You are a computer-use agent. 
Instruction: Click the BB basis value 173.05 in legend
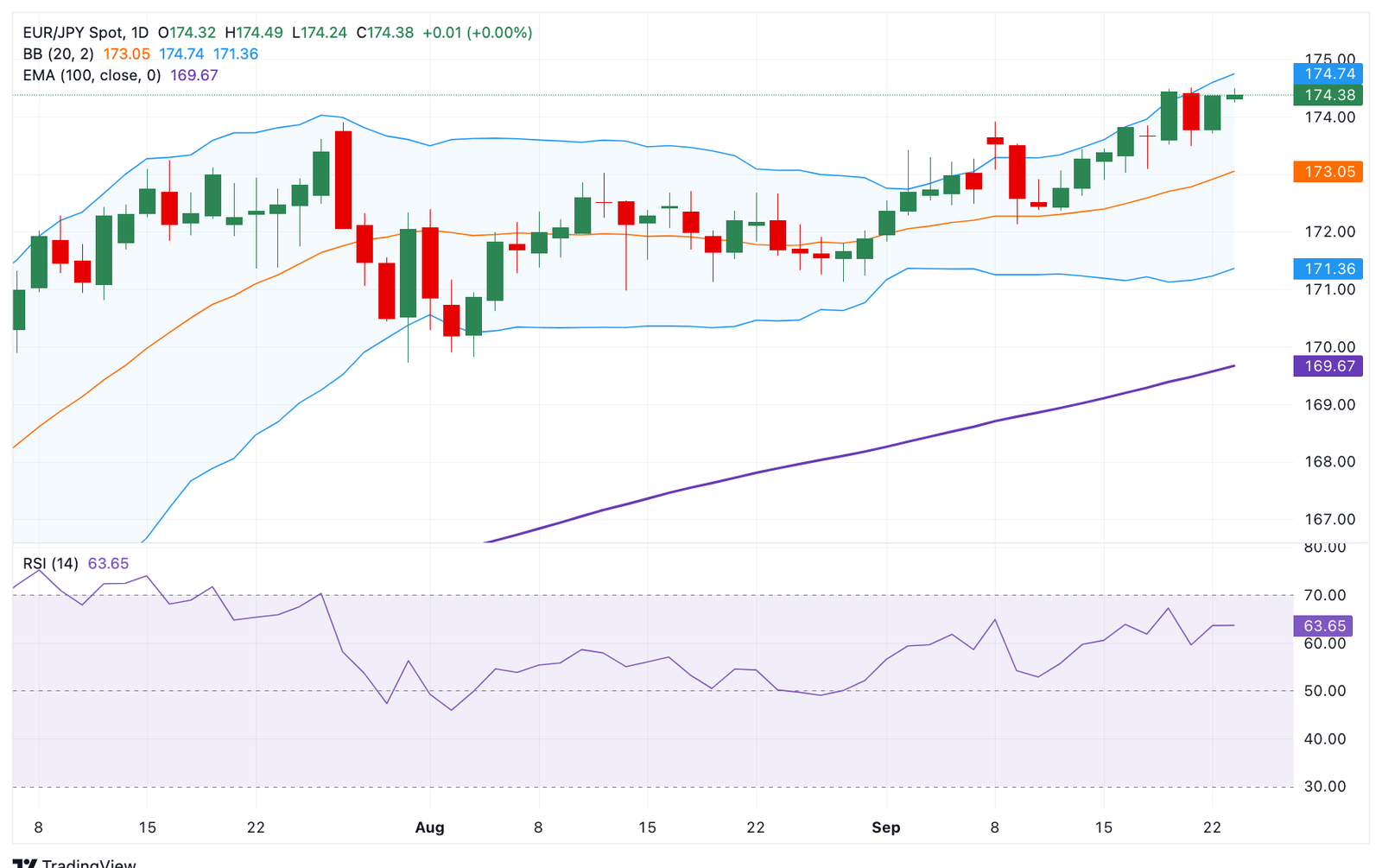pos(127,54)
